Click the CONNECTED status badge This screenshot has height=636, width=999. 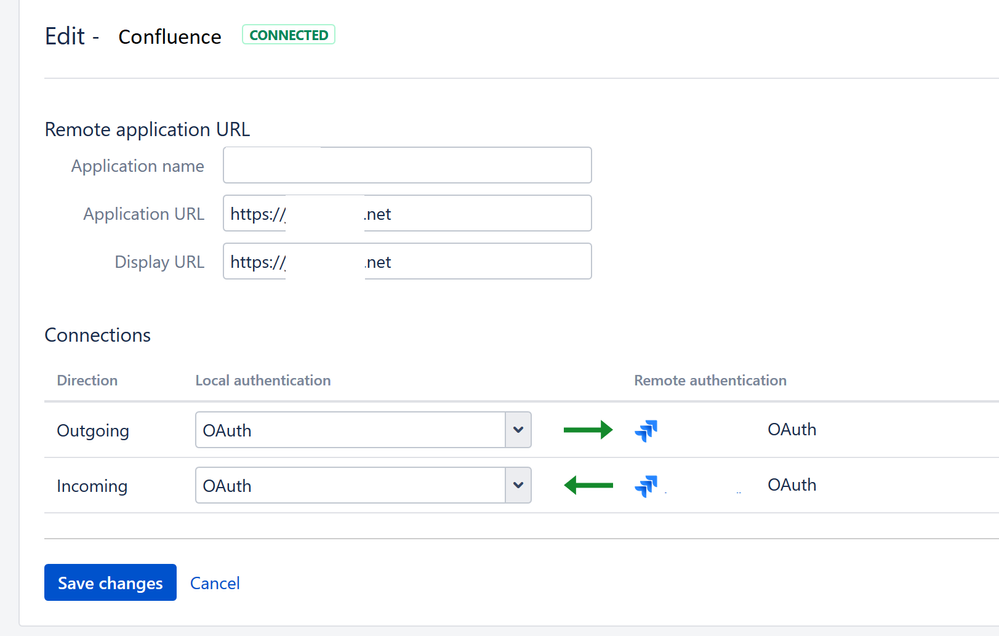click(289, 34)
